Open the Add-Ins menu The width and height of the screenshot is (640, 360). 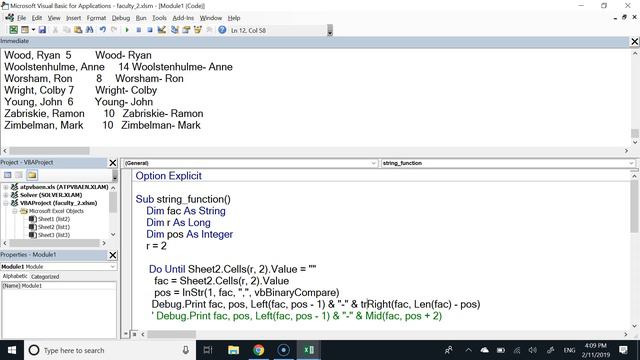(x=183, y=18)
